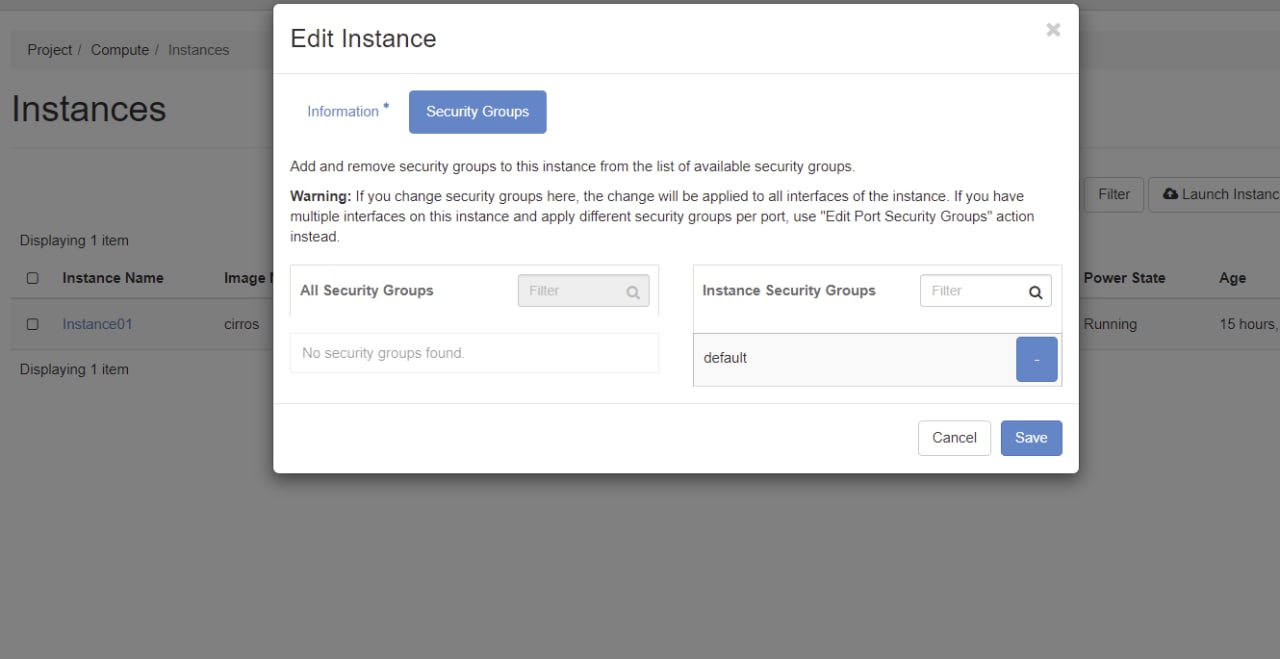Remove the default security group with minus button
This screenshot has height=659, width=1280.
point(1037,359)
